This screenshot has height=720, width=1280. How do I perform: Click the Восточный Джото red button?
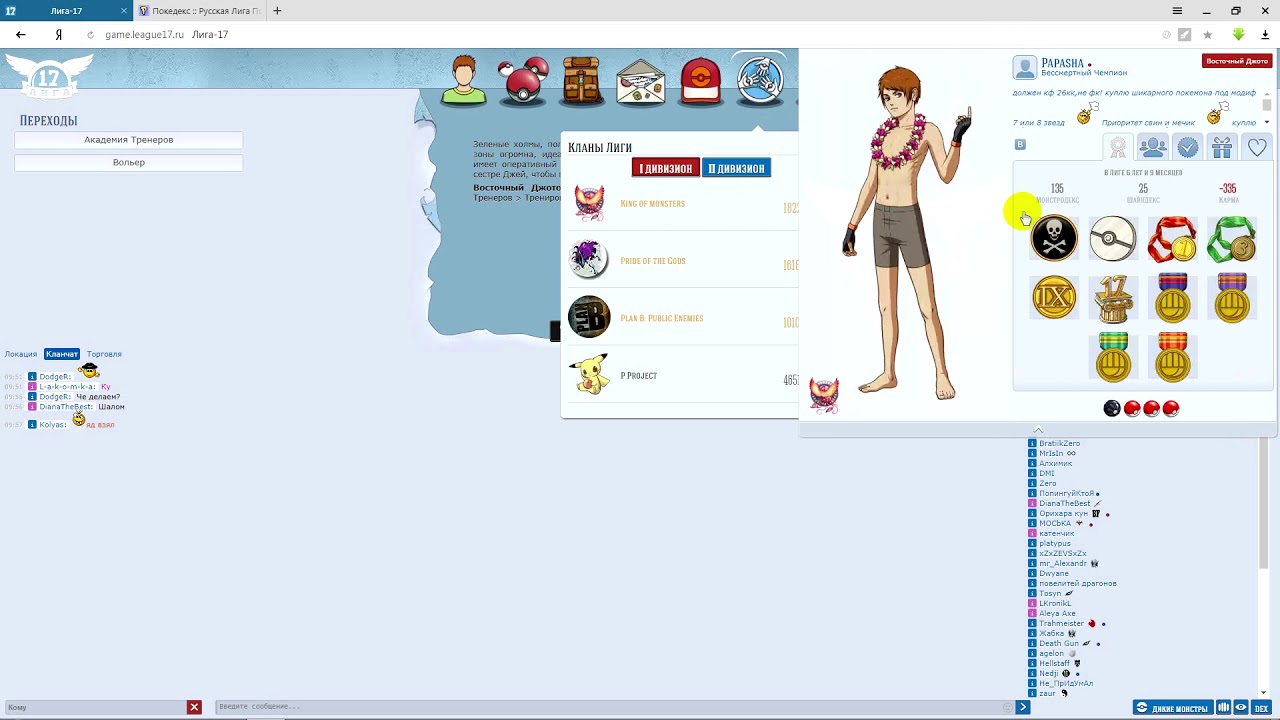point(1237,61)
